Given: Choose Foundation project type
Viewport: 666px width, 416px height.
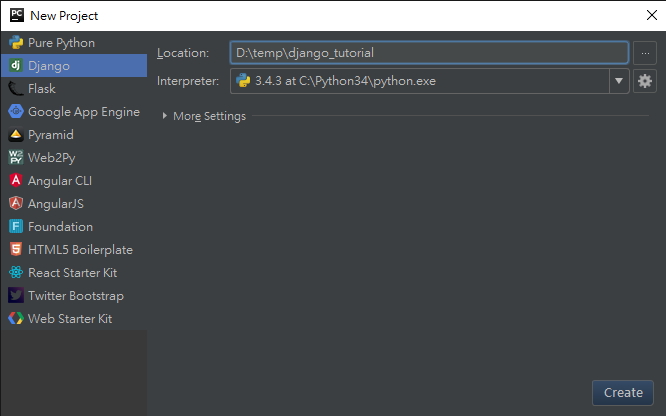Looking at the screenshot, I should click(x=74, y=226).
